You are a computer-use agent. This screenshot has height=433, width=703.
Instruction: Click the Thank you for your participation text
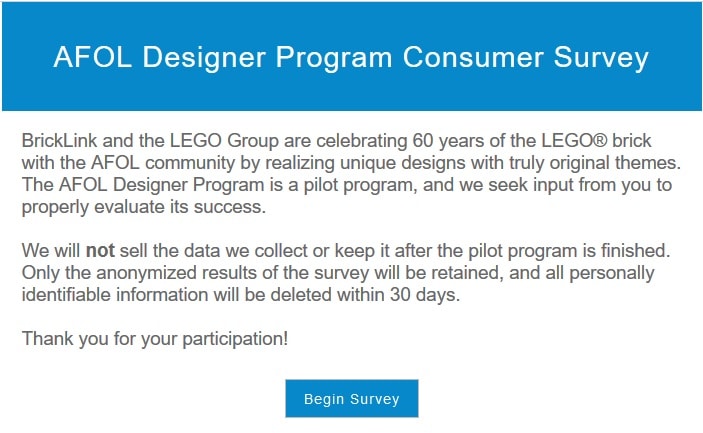pyautogui.click(x=155, y=338)
